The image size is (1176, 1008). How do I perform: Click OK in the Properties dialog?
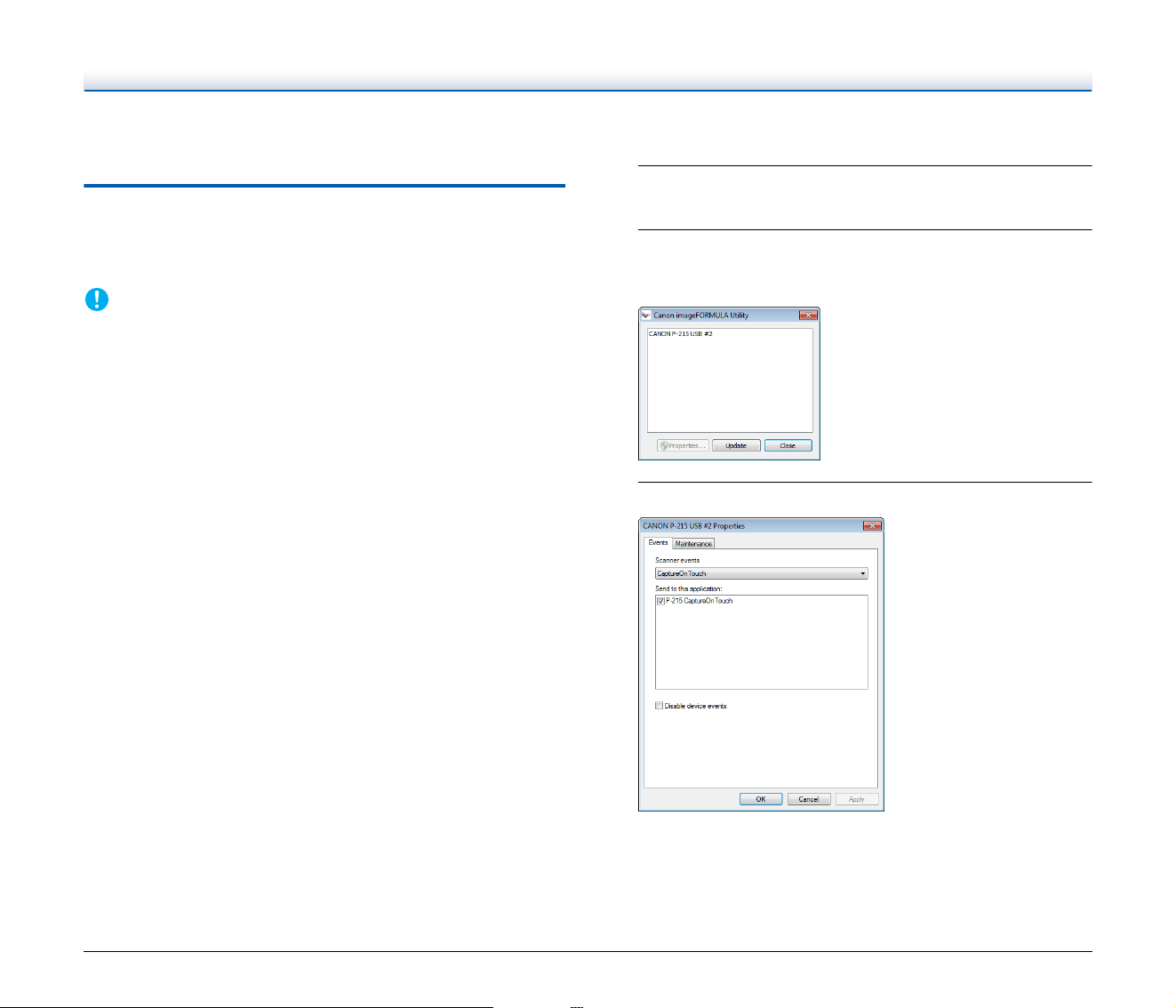pos(761,799)
